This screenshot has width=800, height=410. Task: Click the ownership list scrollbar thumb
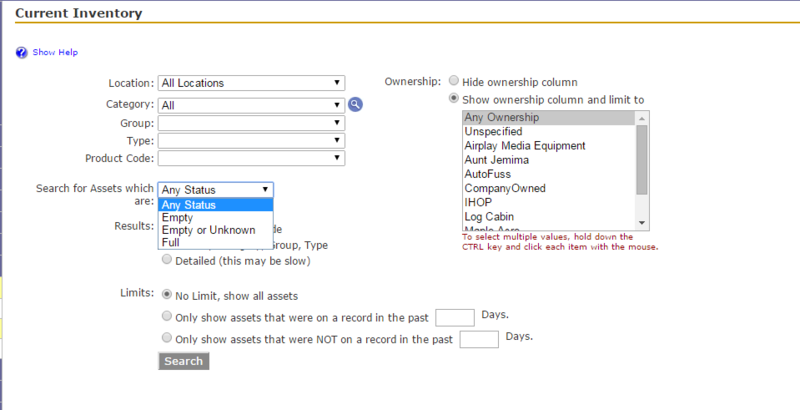642,160
